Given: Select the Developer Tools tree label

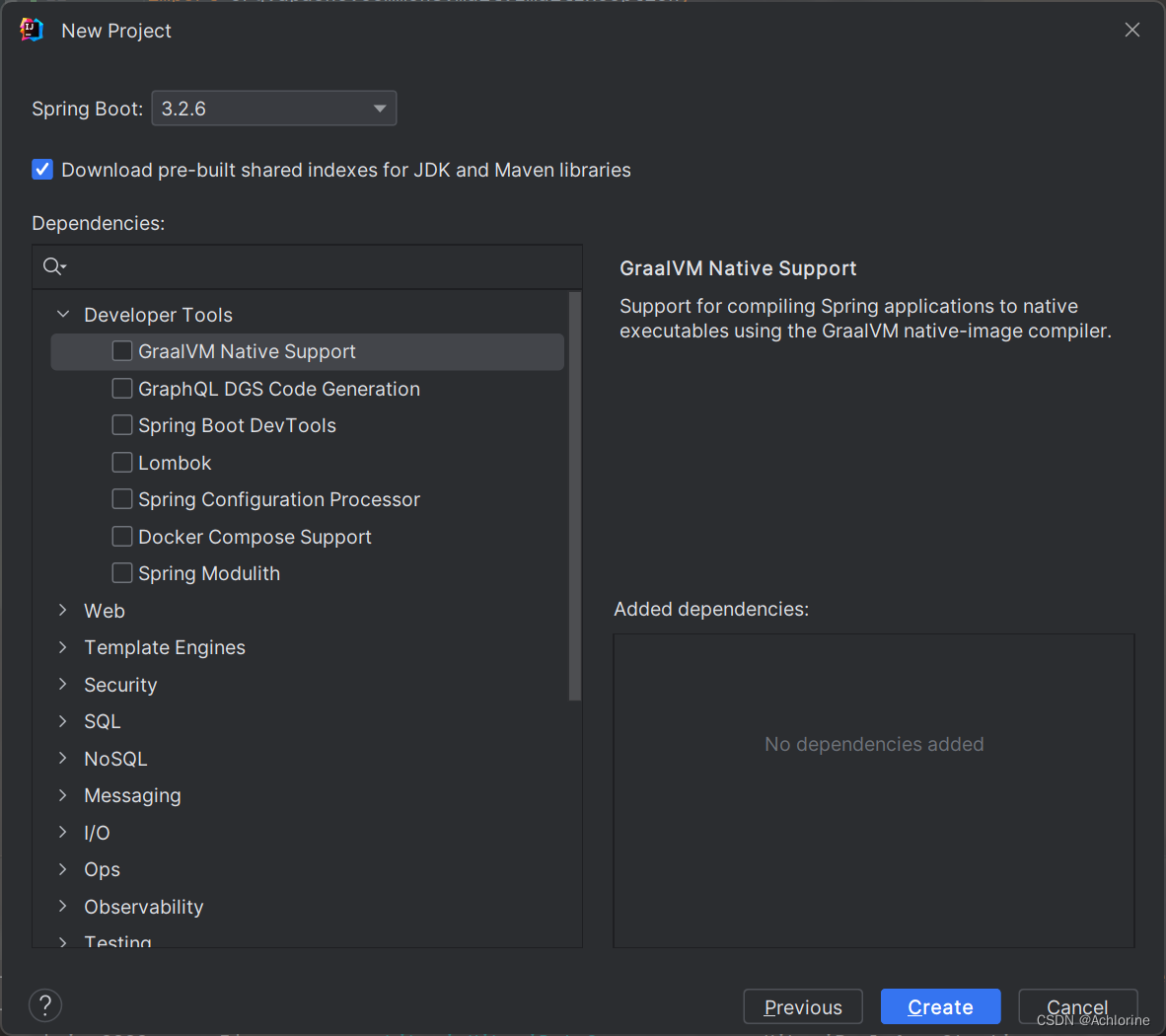Looking at the screenshot, I should click(159, 315).
